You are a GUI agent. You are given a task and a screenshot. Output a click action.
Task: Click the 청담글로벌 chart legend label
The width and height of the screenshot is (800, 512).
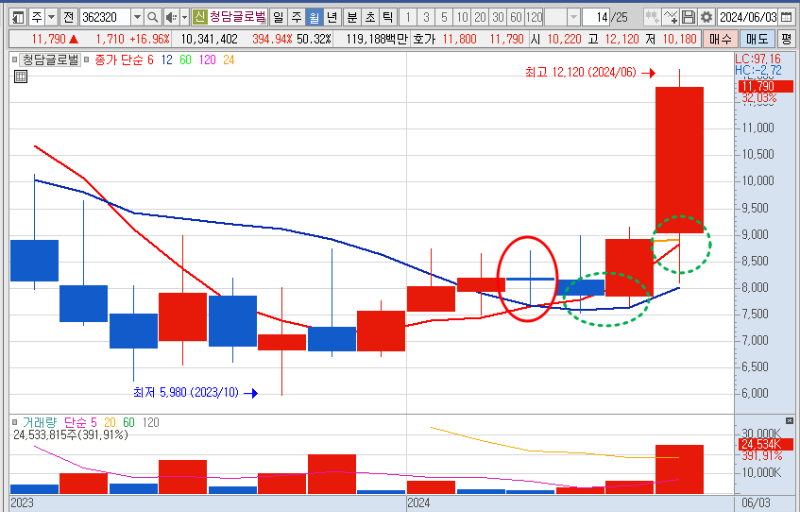51,60
